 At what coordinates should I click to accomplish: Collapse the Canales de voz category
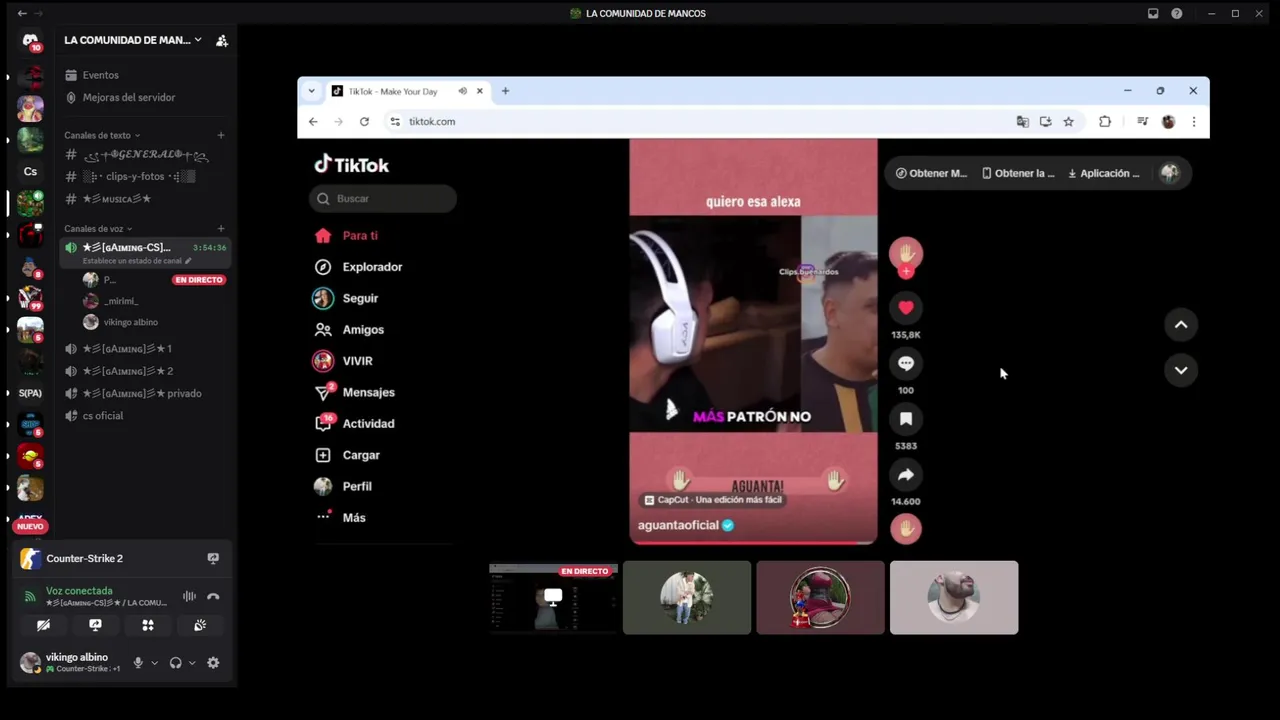(98, 229)
